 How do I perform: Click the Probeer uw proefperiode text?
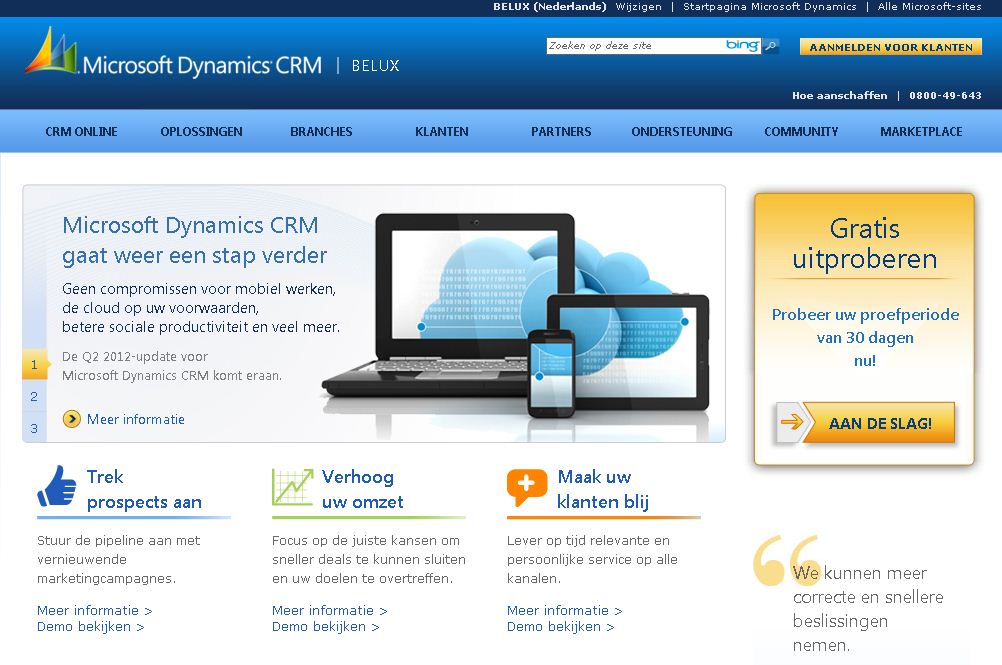tap(865, 337)
